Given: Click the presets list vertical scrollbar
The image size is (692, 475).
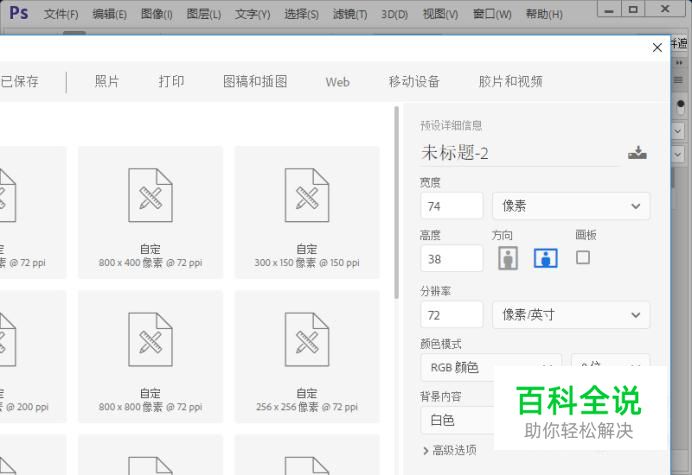Looking at the screenshot, I should click(x=397, y=203).
